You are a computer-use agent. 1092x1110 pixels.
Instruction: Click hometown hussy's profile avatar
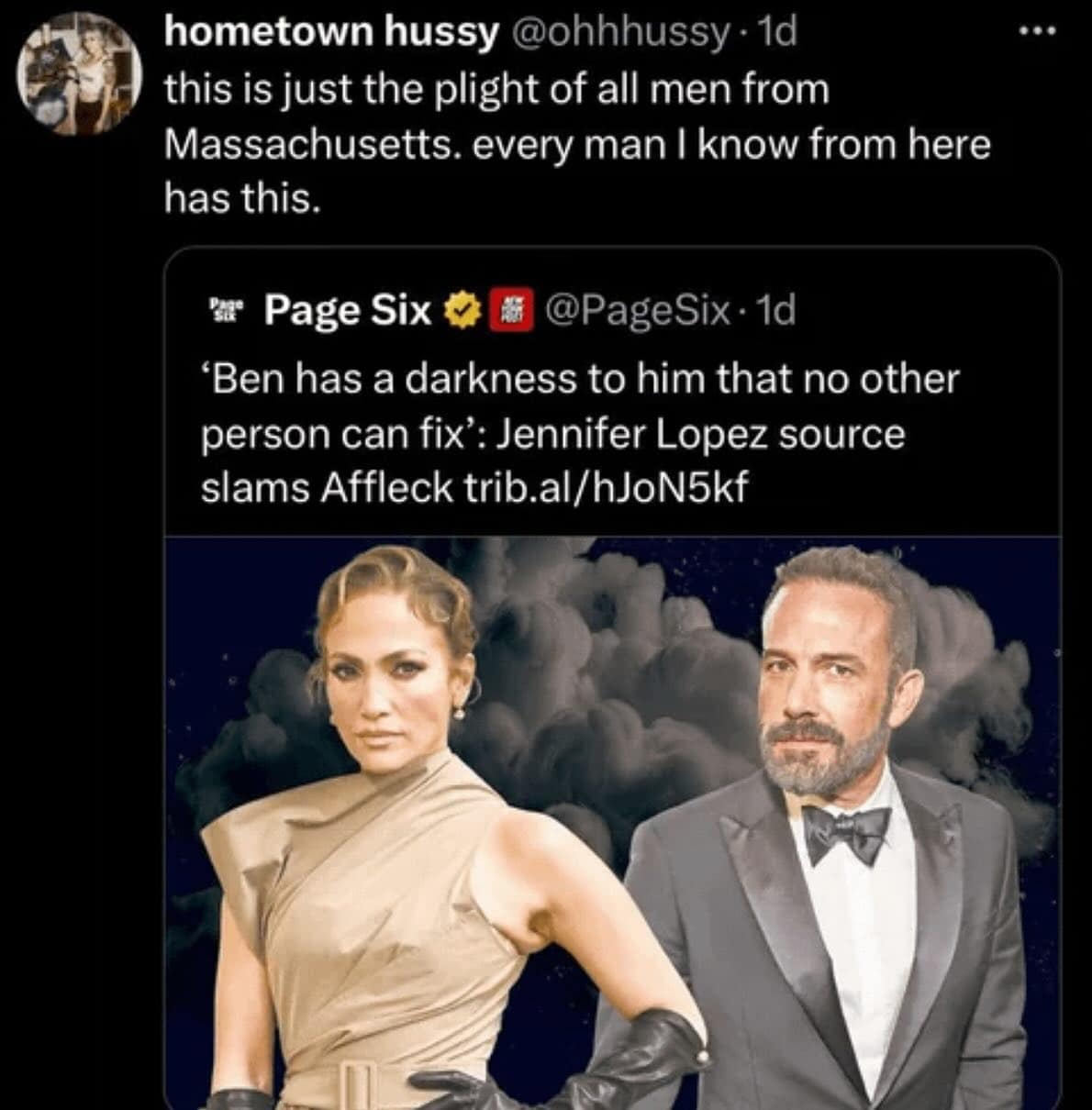(x=82, y=75)
